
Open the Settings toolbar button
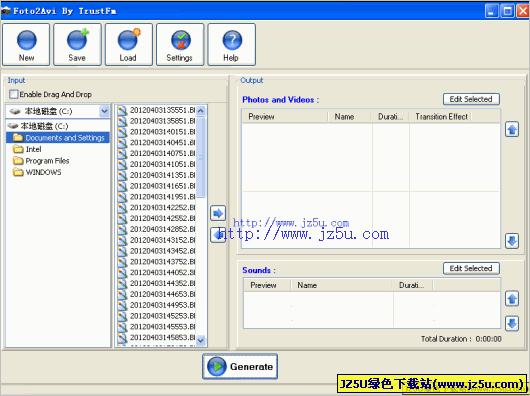point(180,44)
